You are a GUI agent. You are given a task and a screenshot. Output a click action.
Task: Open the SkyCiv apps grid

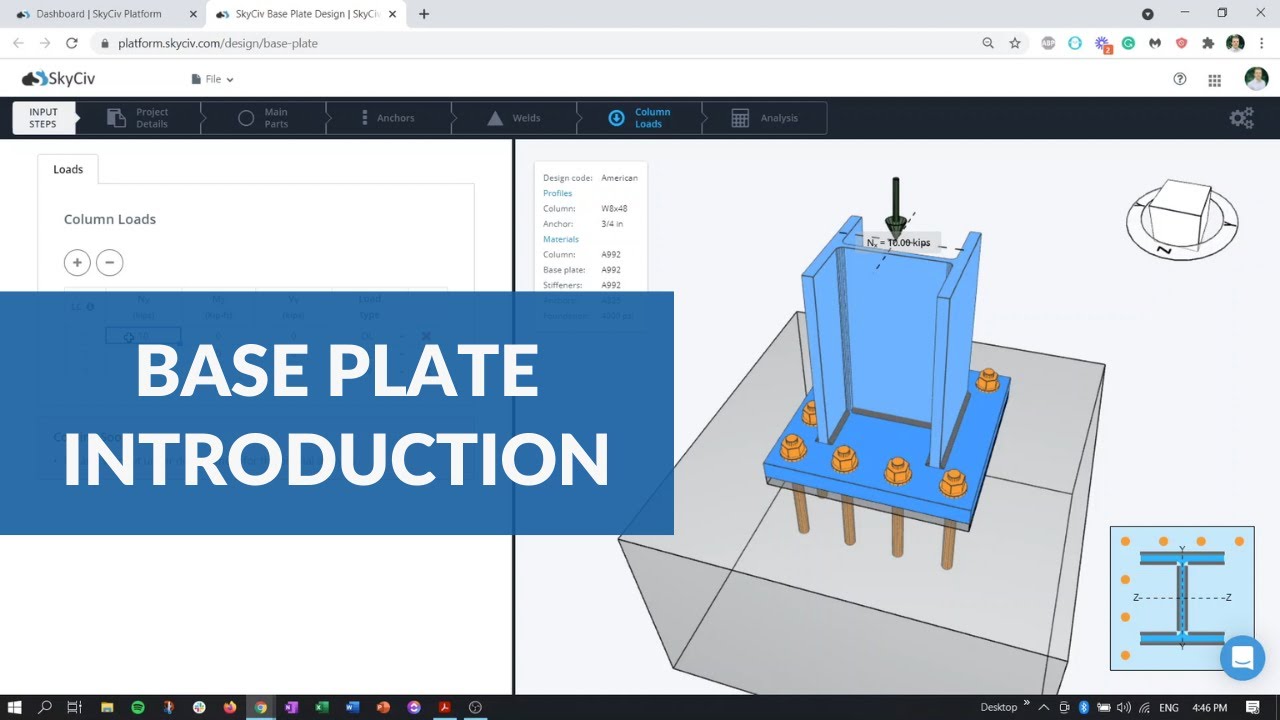coord(1215,80)
